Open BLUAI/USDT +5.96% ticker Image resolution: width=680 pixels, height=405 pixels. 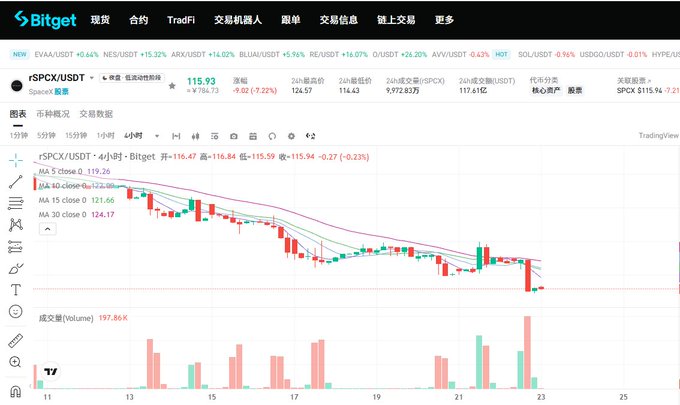[x=272, y=55]
